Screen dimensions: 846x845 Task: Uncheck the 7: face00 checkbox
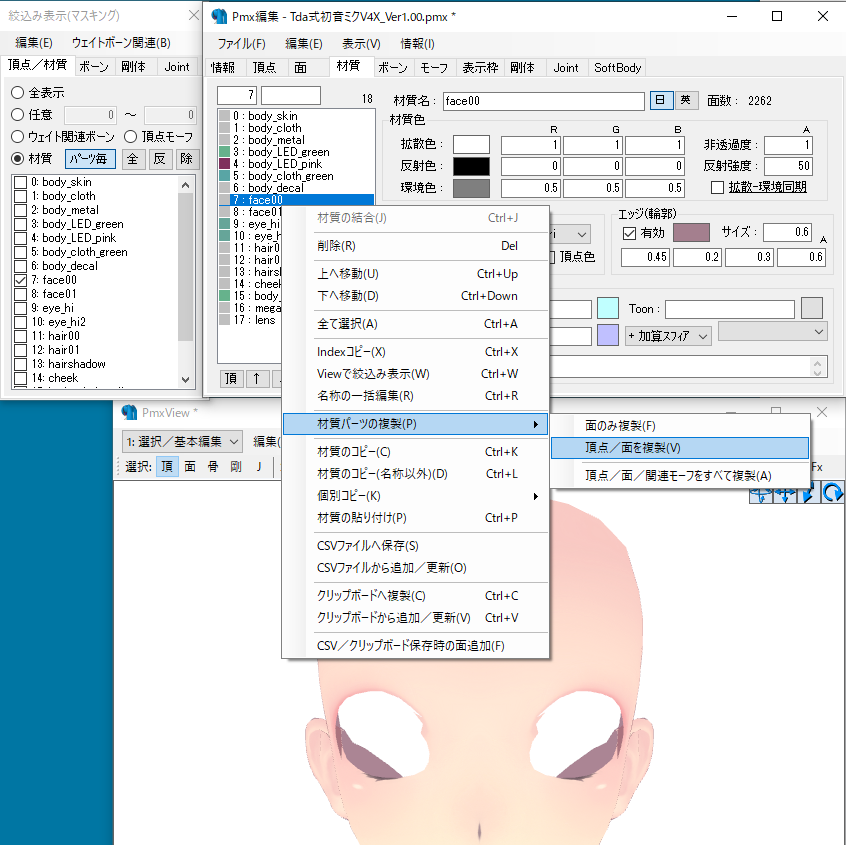pos(21,280)
